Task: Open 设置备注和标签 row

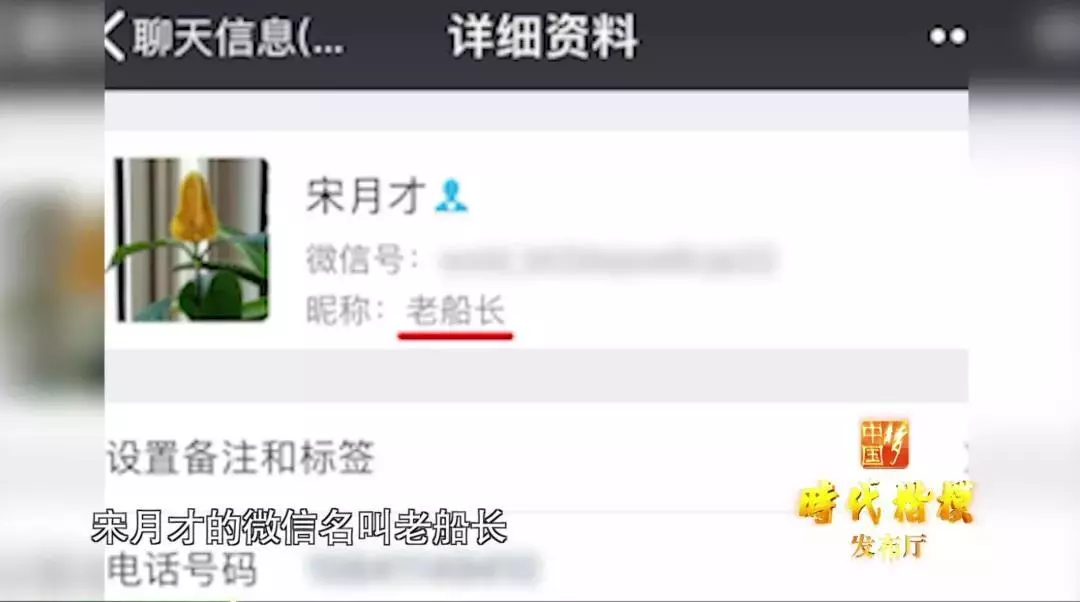Action: point(537,457)
